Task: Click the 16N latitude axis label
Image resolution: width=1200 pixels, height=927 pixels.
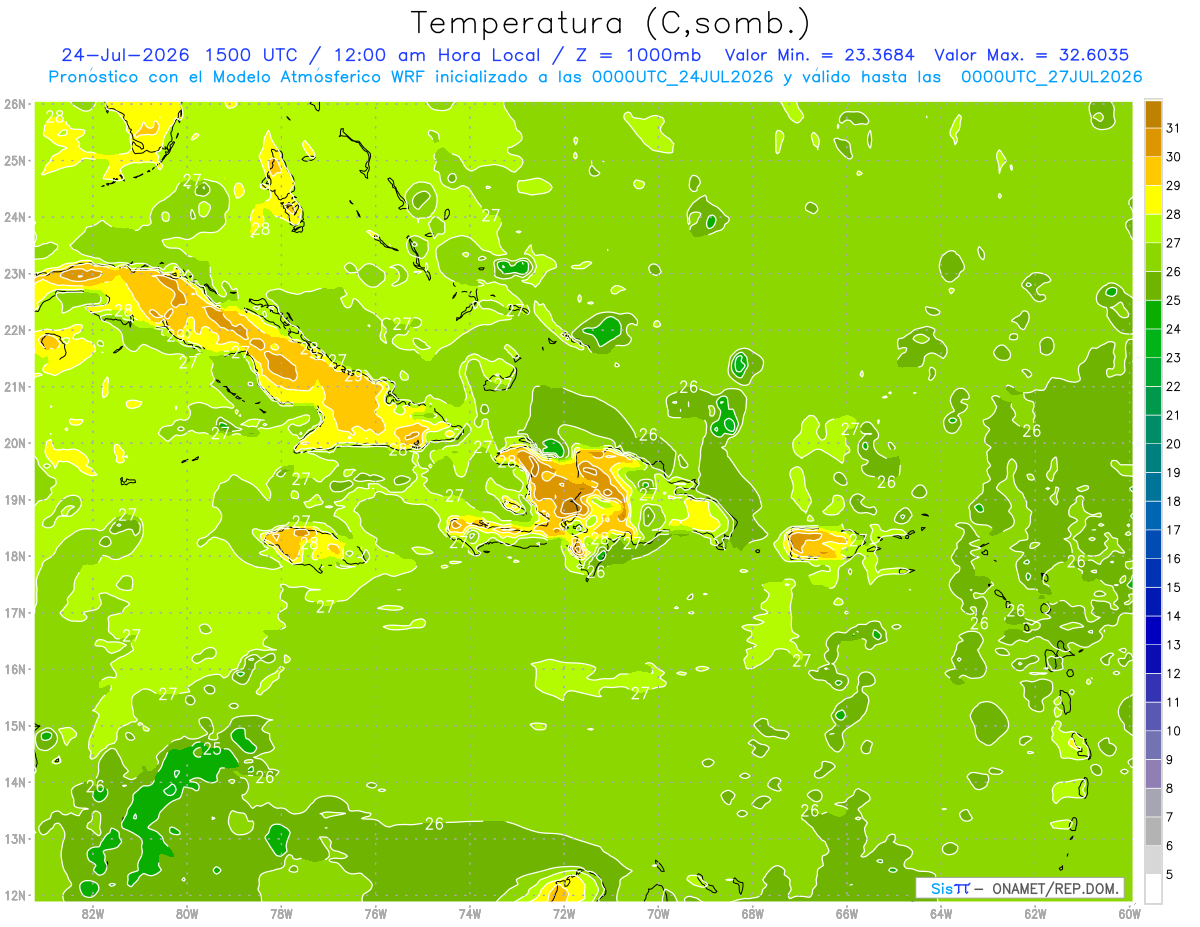Action: click(14, 669)
